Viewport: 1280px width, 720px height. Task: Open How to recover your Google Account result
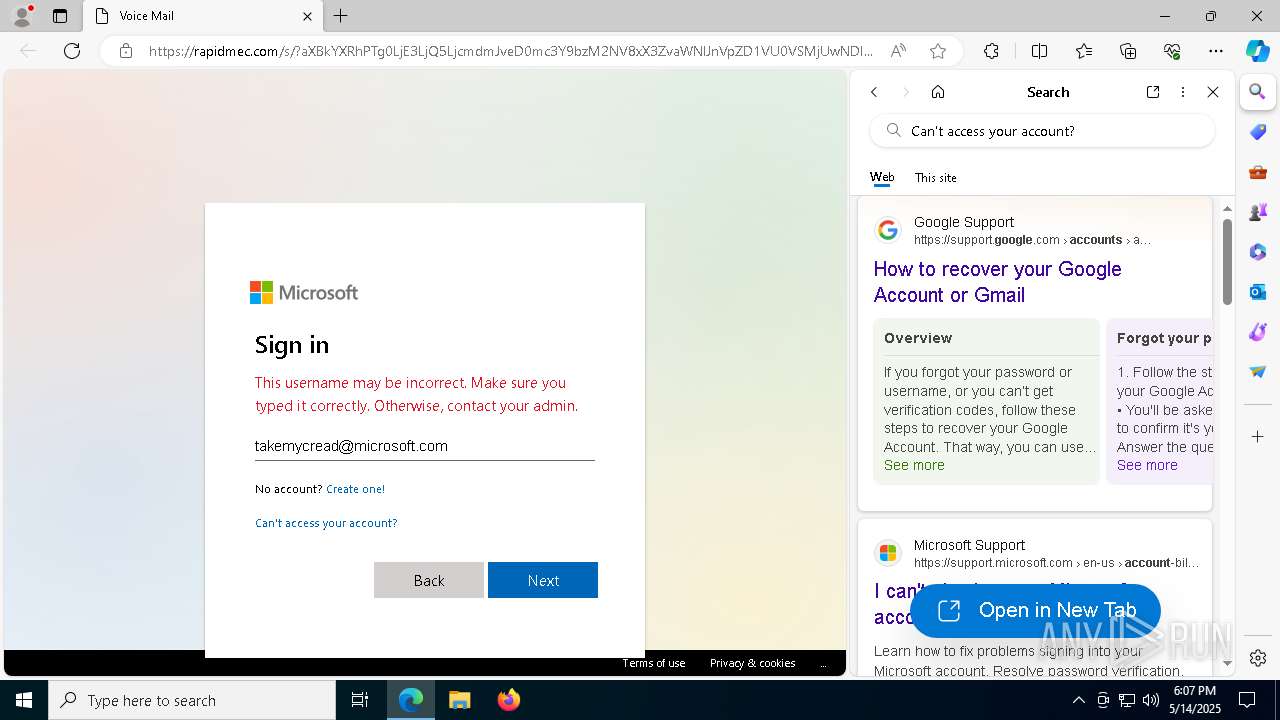coord(997,282)
